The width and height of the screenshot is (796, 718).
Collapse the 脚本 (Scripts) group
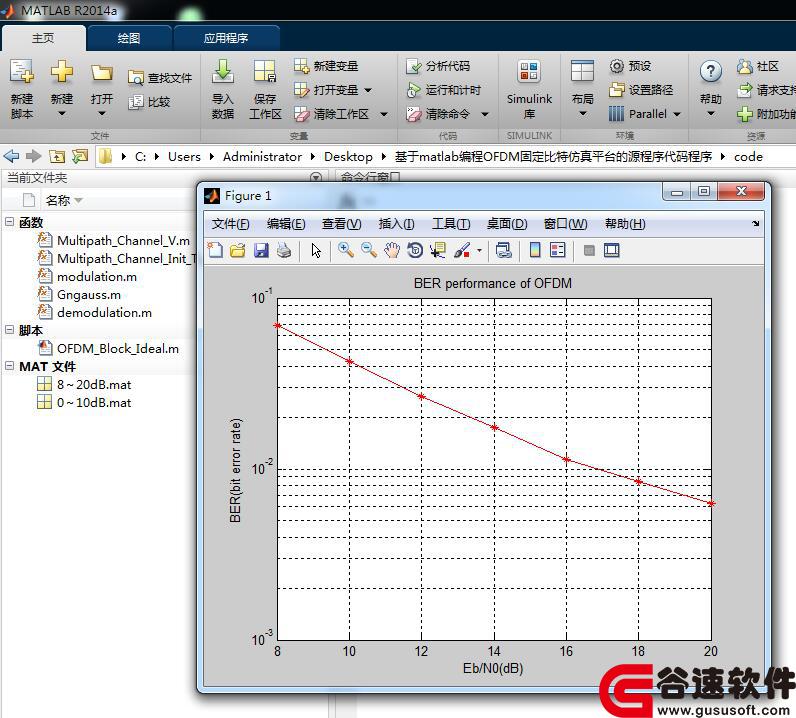tap(9, 330)
